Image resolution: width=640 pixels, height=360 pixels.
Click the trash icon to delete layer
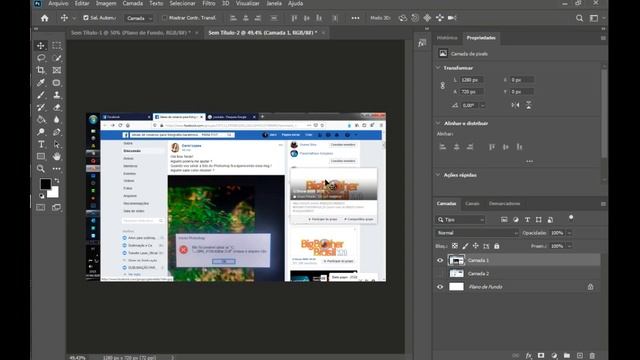point(592,356)
